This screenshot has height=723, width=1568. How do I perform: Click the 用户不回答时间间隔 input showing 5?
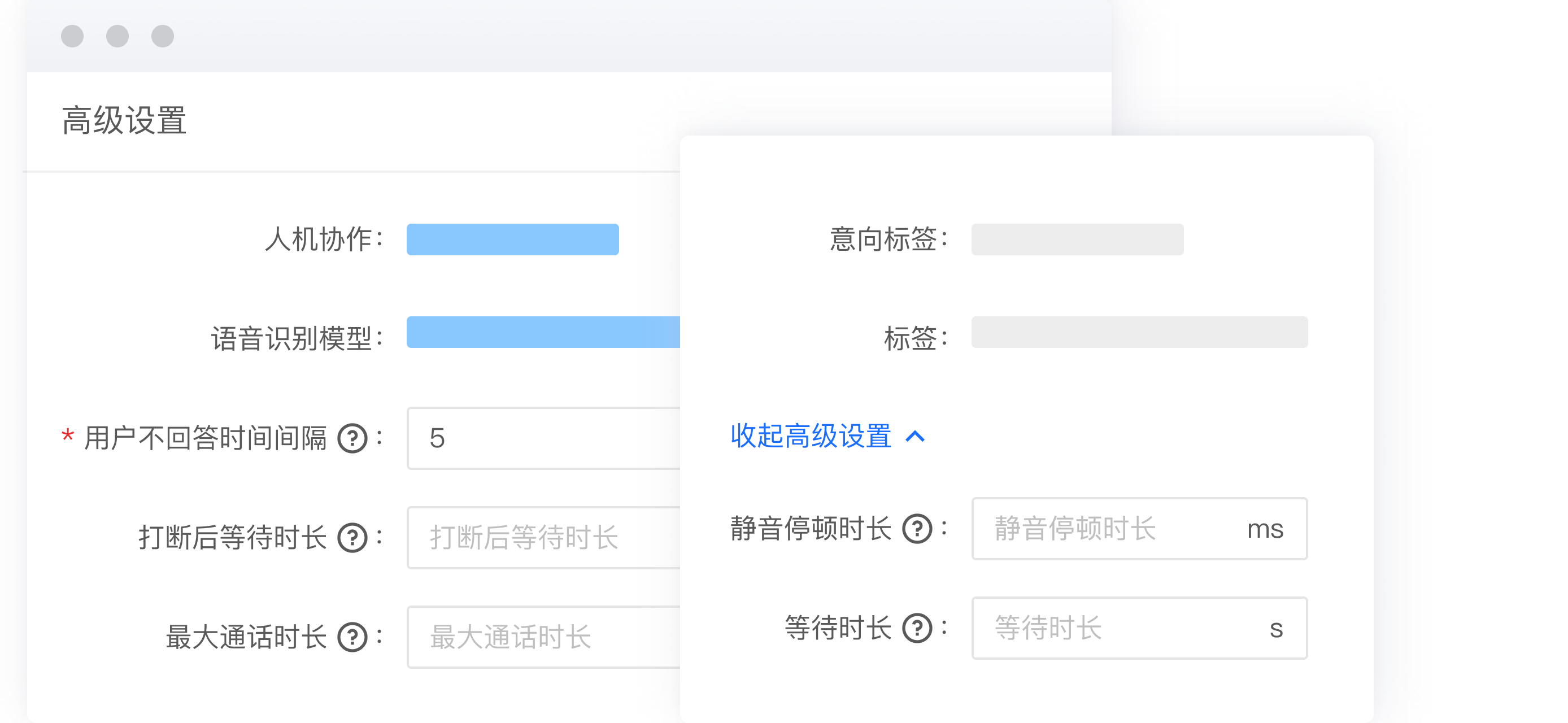click(x=542, y=438)
